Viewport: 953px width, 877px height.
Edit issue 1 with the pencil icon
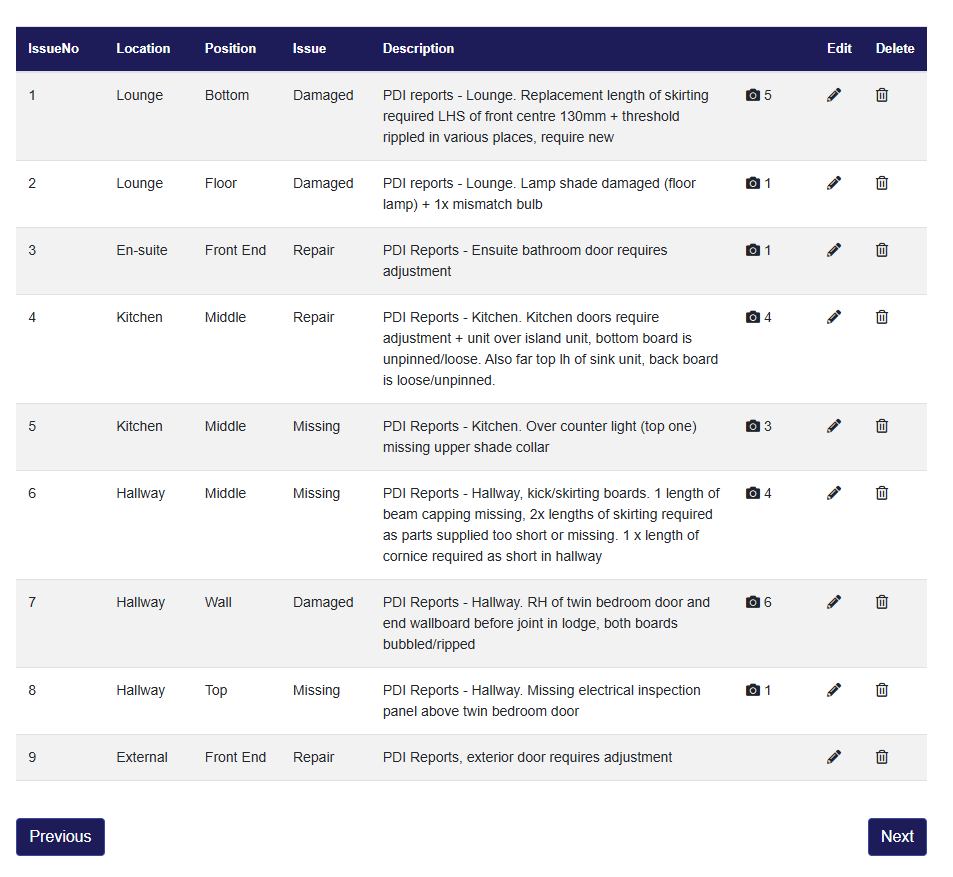click(834, 95)
